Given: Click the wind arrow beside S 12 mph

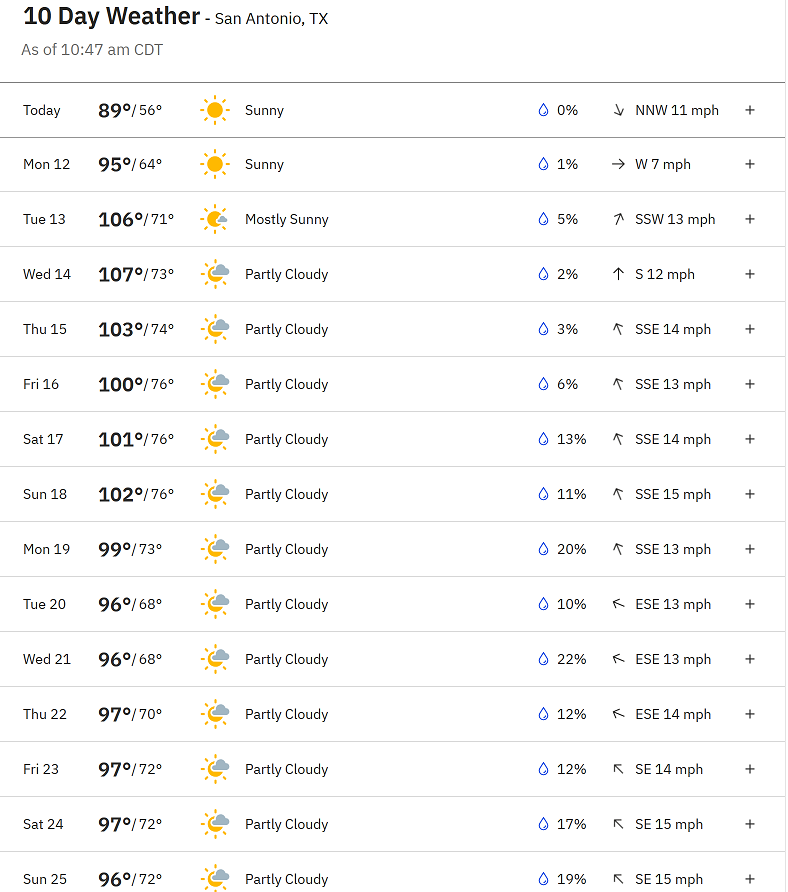Looking at the screenshot, I should point(618,274).
